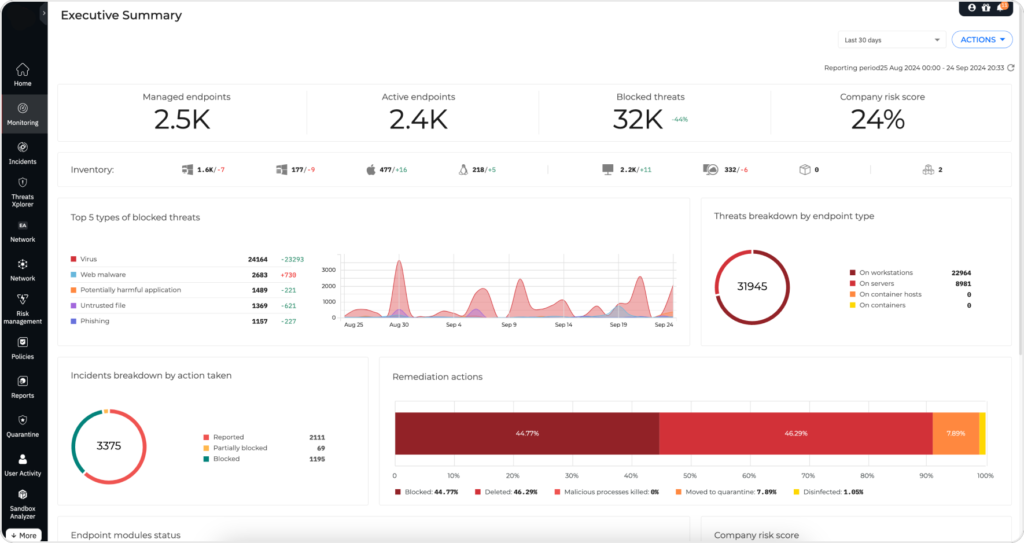Expand the sidebar with the chevron arrow

pos(44,13)
